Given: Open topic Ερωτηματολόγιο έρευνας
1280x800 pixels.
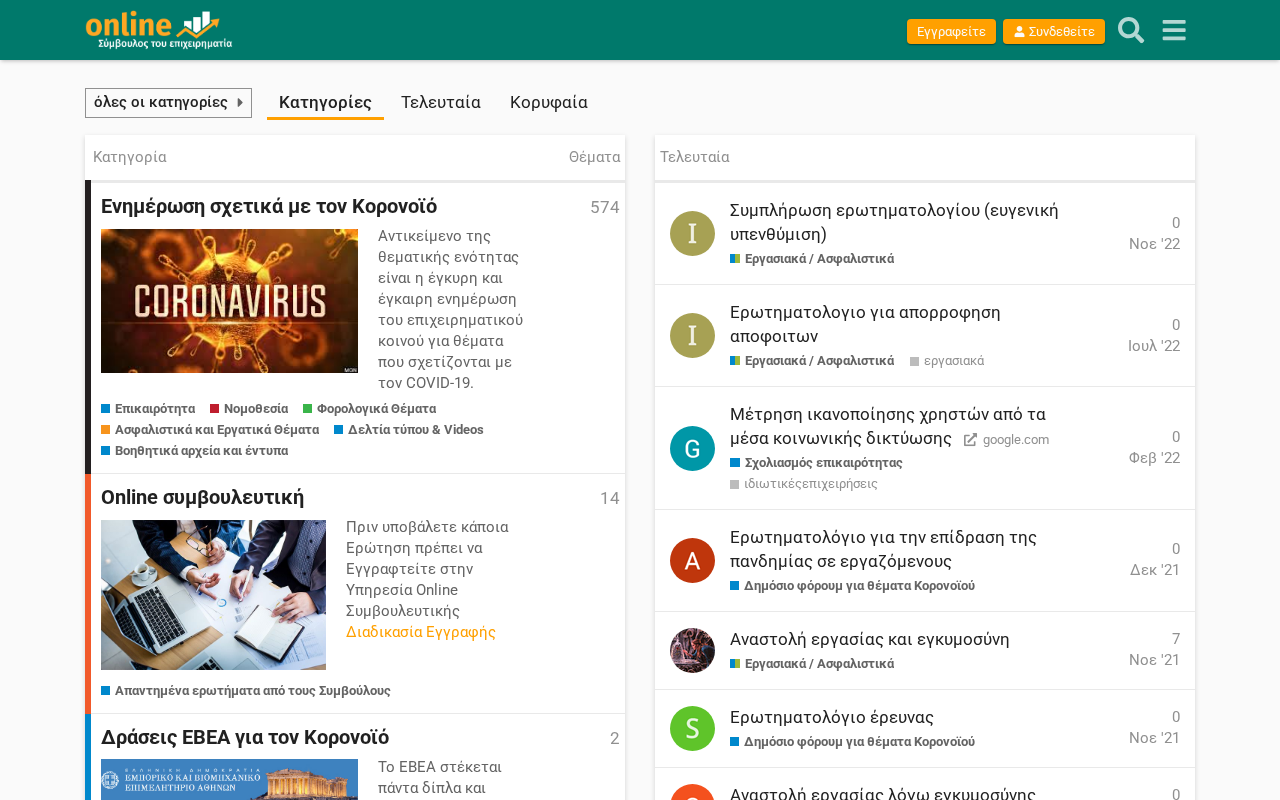Looking at the screenshot, I should [x=832, y=717].
